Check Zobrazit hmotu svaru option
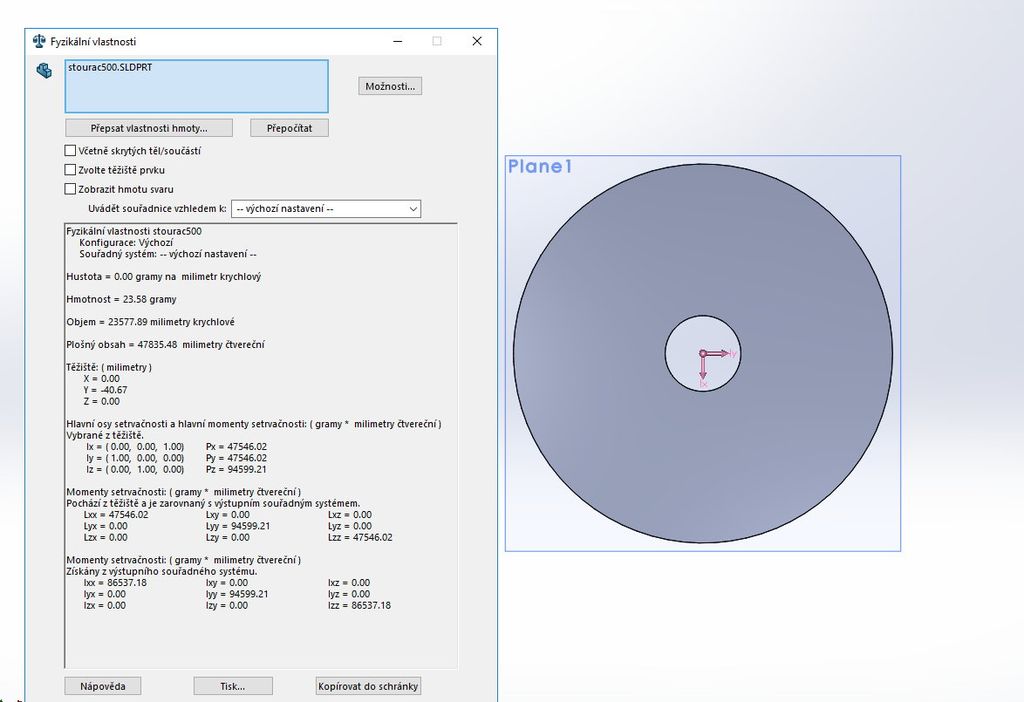The image size is (1024, 702). 71,189
